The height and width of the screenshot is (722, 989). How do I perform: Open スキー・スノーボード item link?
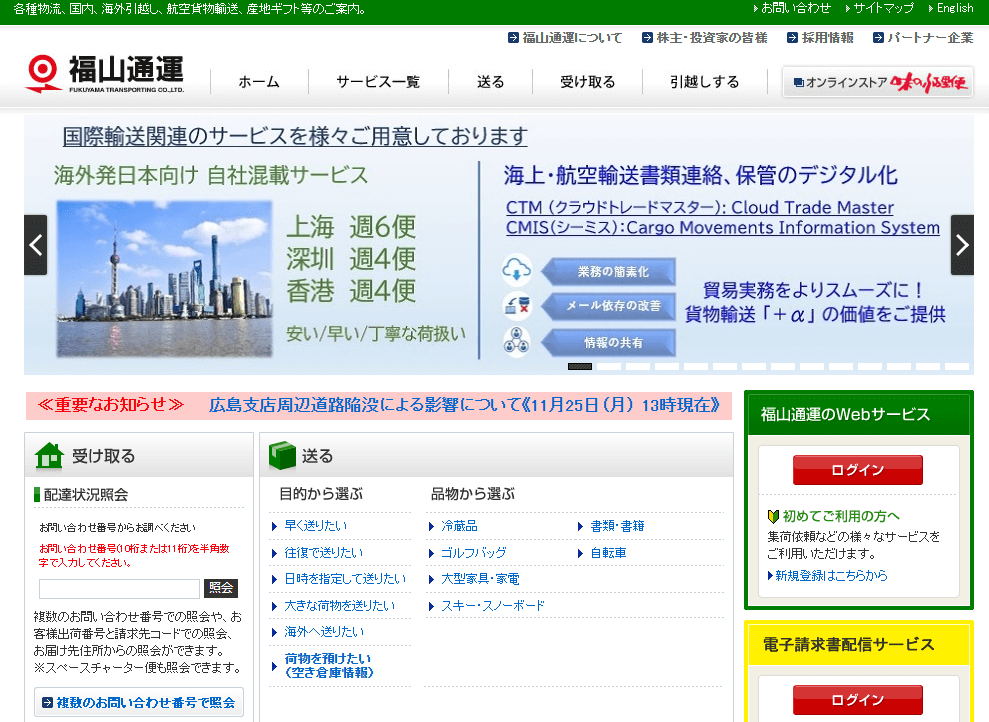[493, 606]
